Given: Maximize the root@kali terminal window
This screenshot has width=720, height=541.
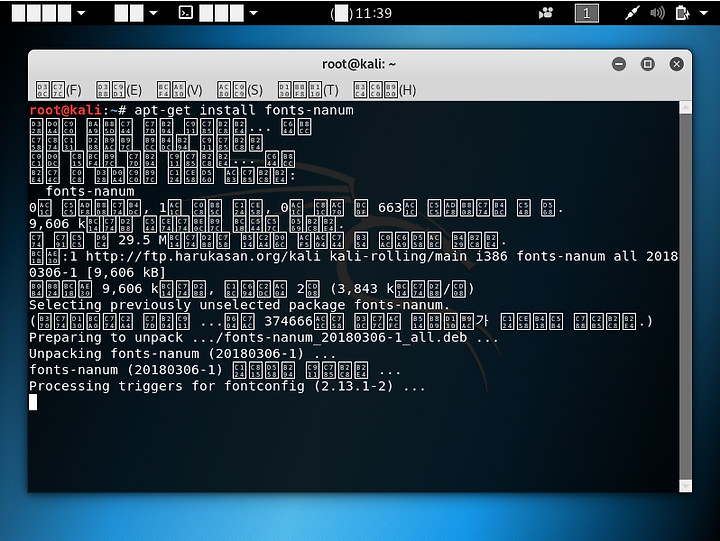Looking at the screenshot, I should (x=647, y=64).
